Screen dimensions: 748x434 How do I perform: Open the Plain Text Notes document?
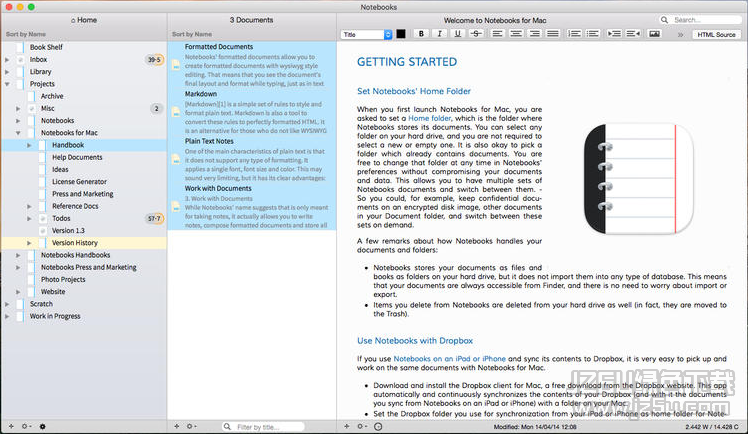(252, 159)
